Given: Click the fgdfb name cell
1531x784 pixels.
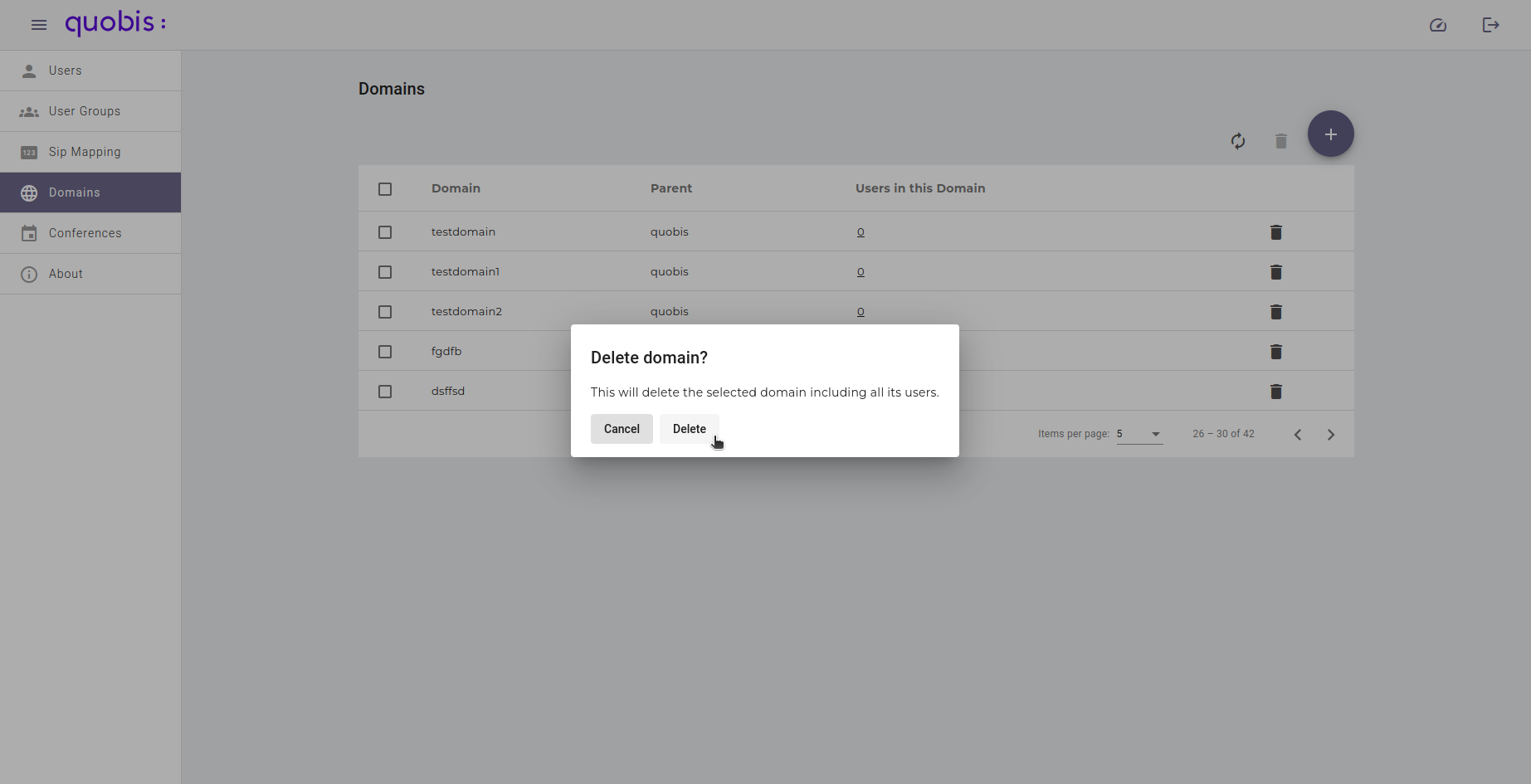Looking at the screenshot, I should click(x=446, y=351).
